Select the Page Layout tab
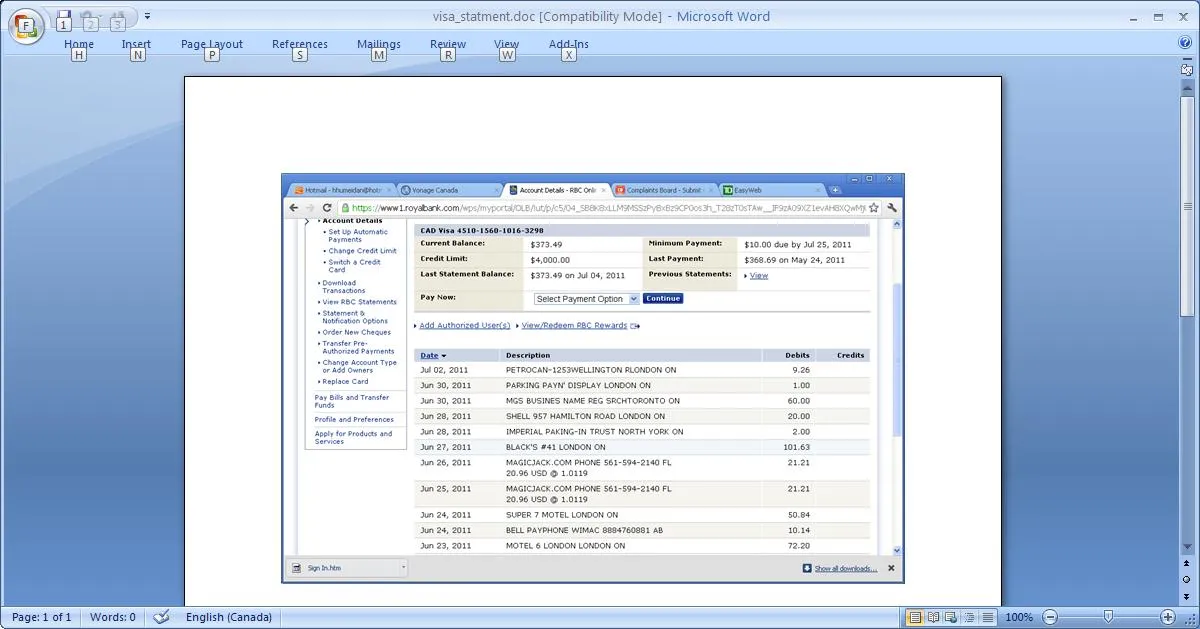This screenshot has height=629, width=1200. 212,44
